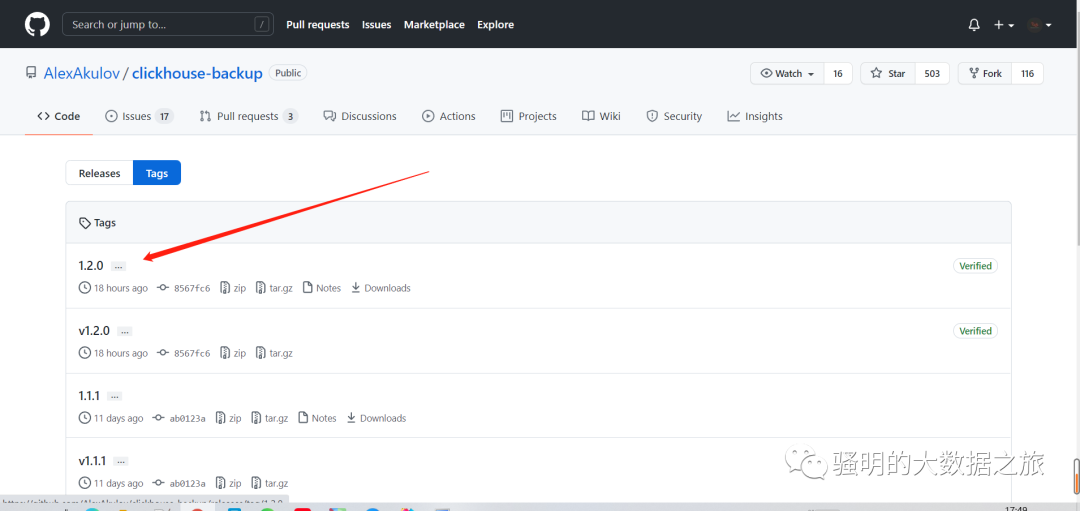The height and width of the screenshot is (511, 1080).
Task: Fork the repository
Action: click(985, 74)
